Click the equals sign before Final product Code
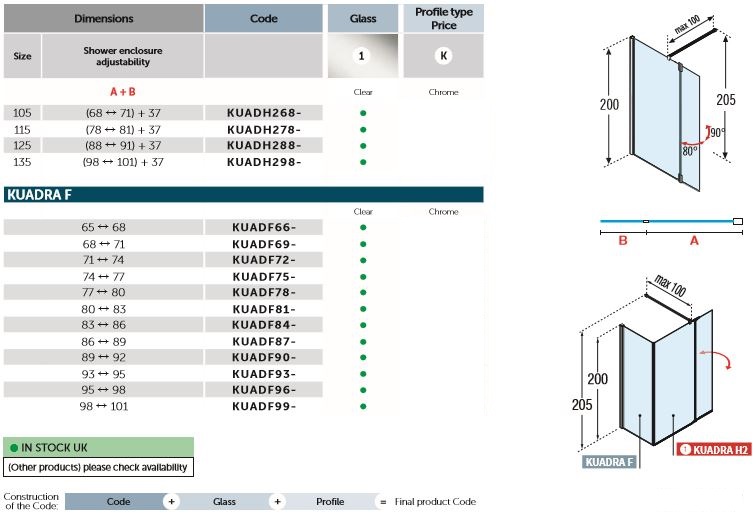Viewport: 756px width, 521px height. point(383,502)
